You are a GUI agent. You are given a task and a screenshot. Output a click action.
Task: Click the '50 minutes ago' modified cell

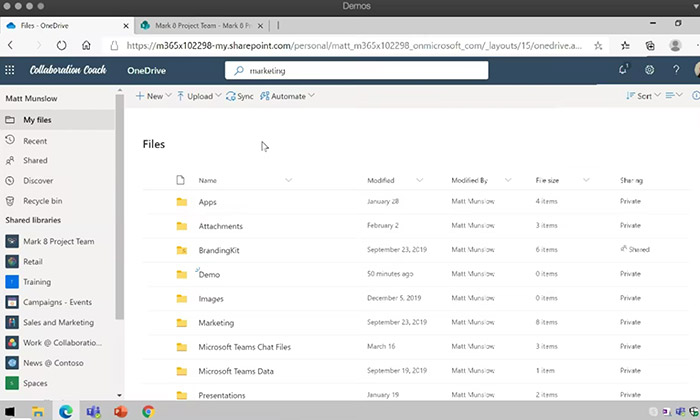tap(390, 274)
